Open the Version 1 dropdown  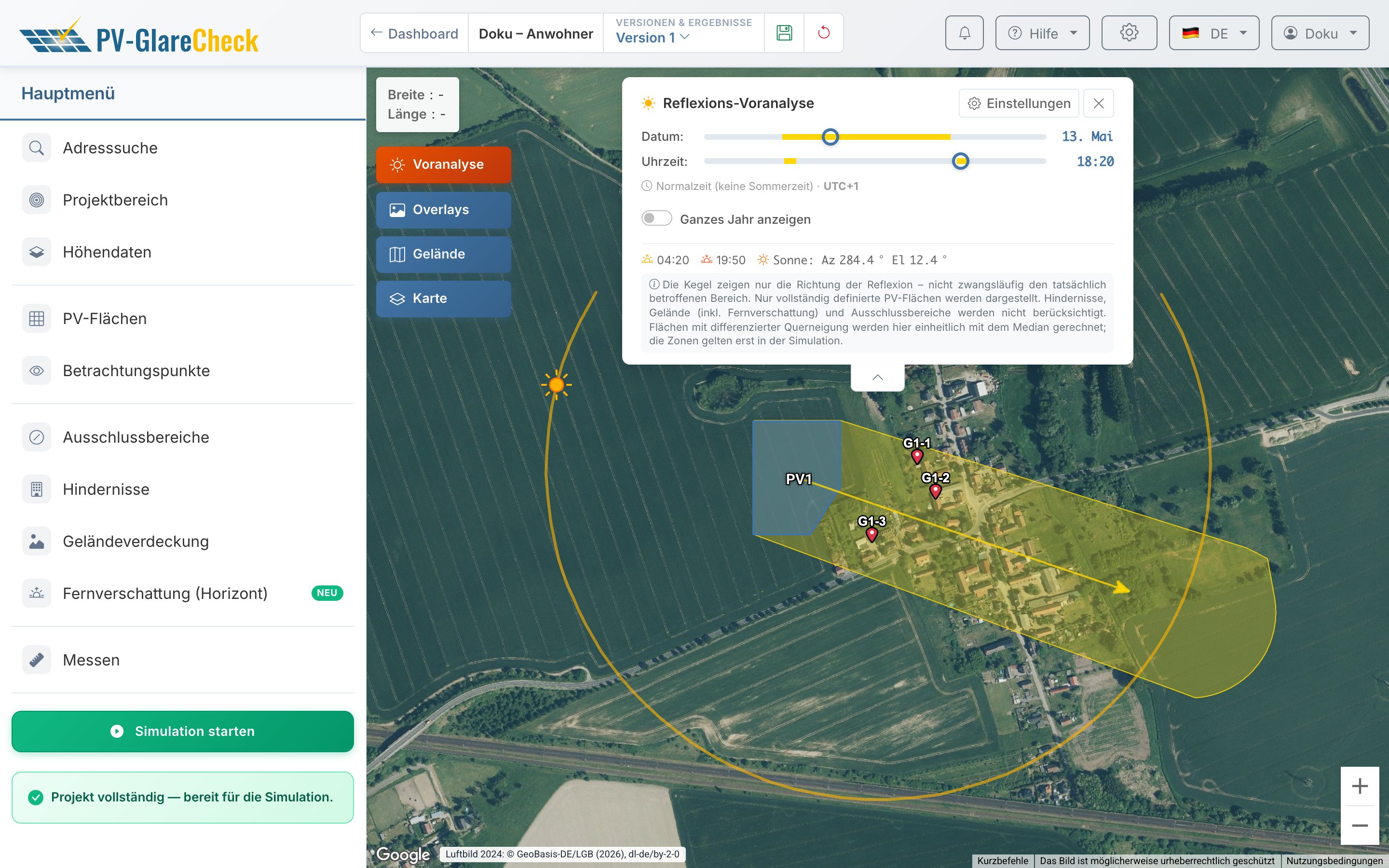click(x=653, y=38)
